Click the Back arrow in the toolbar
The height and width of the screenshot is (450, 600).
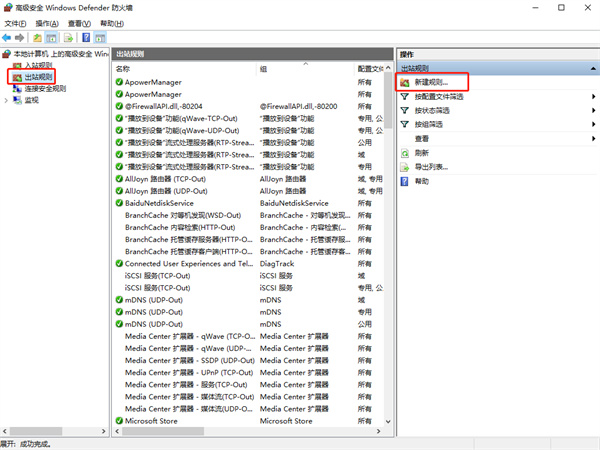tap(8, 37)
